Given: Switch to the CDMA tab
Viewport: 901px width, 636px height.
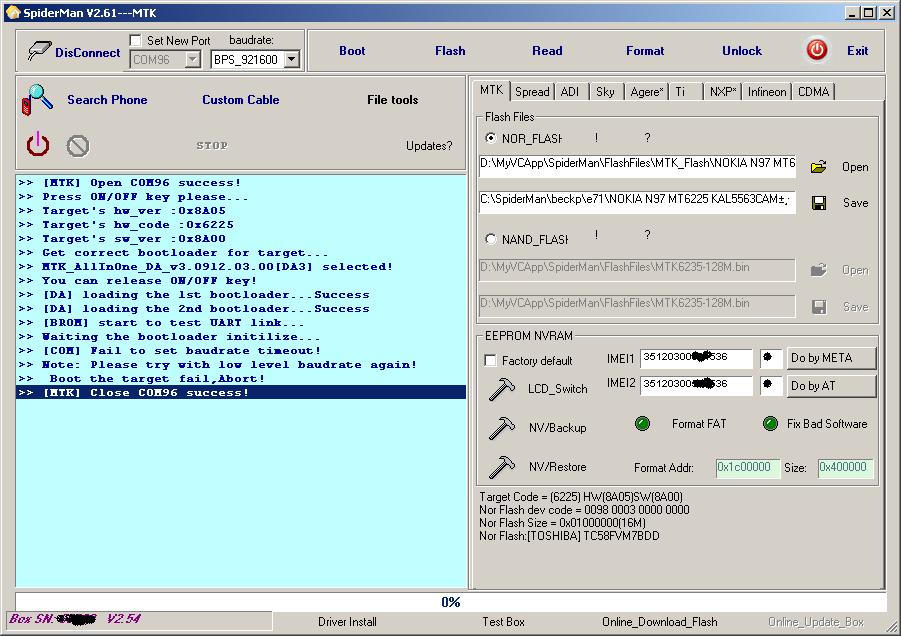Looking at the screenshot, I should (x=813, y=92).
